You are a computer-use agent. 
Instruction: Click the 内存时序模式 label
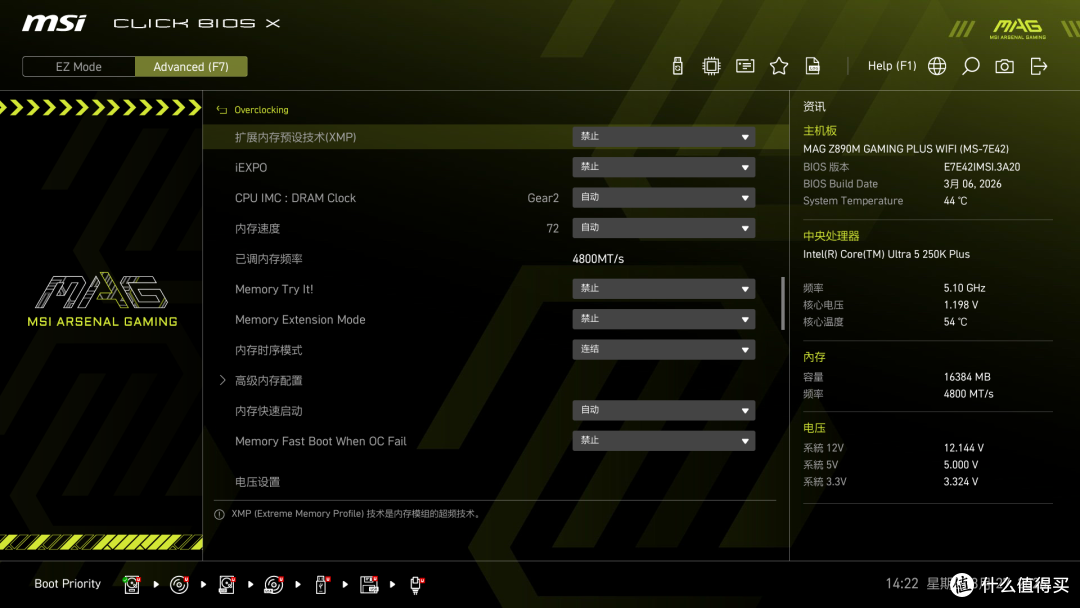[269, 350]
